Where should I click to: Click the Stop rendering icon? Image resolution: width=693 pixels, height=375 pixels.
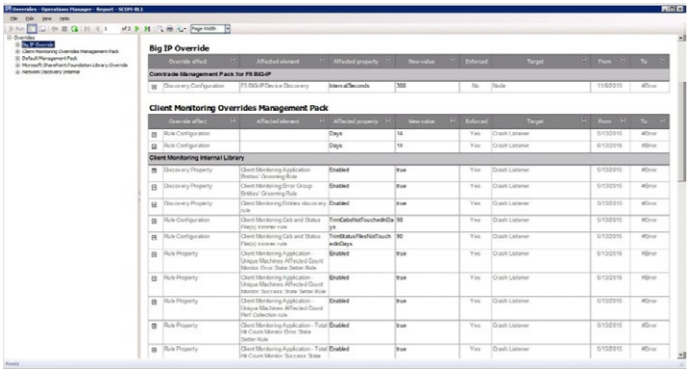65,29
